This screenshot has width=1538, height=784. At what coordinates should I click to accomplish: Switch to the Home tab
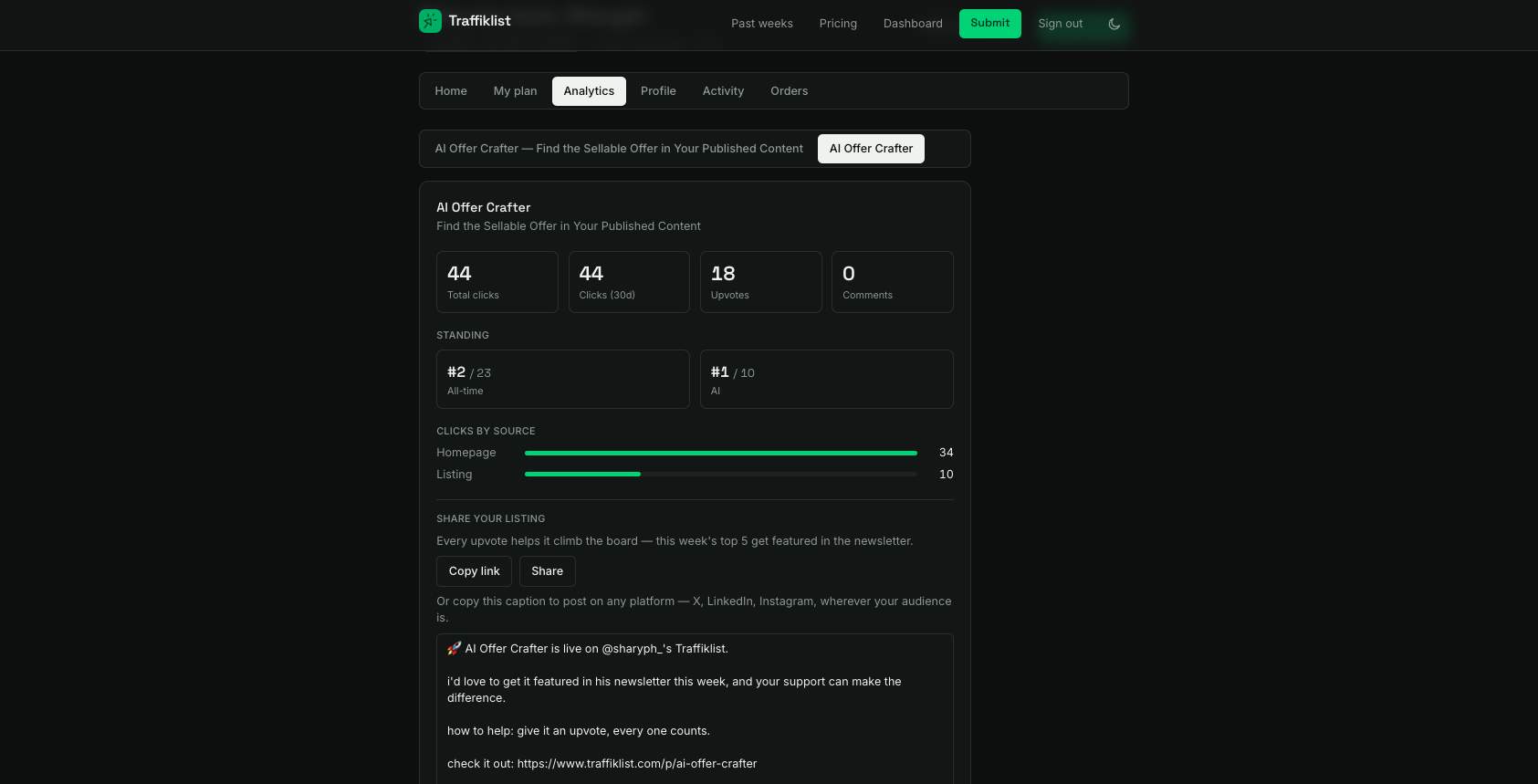[451, 91]
